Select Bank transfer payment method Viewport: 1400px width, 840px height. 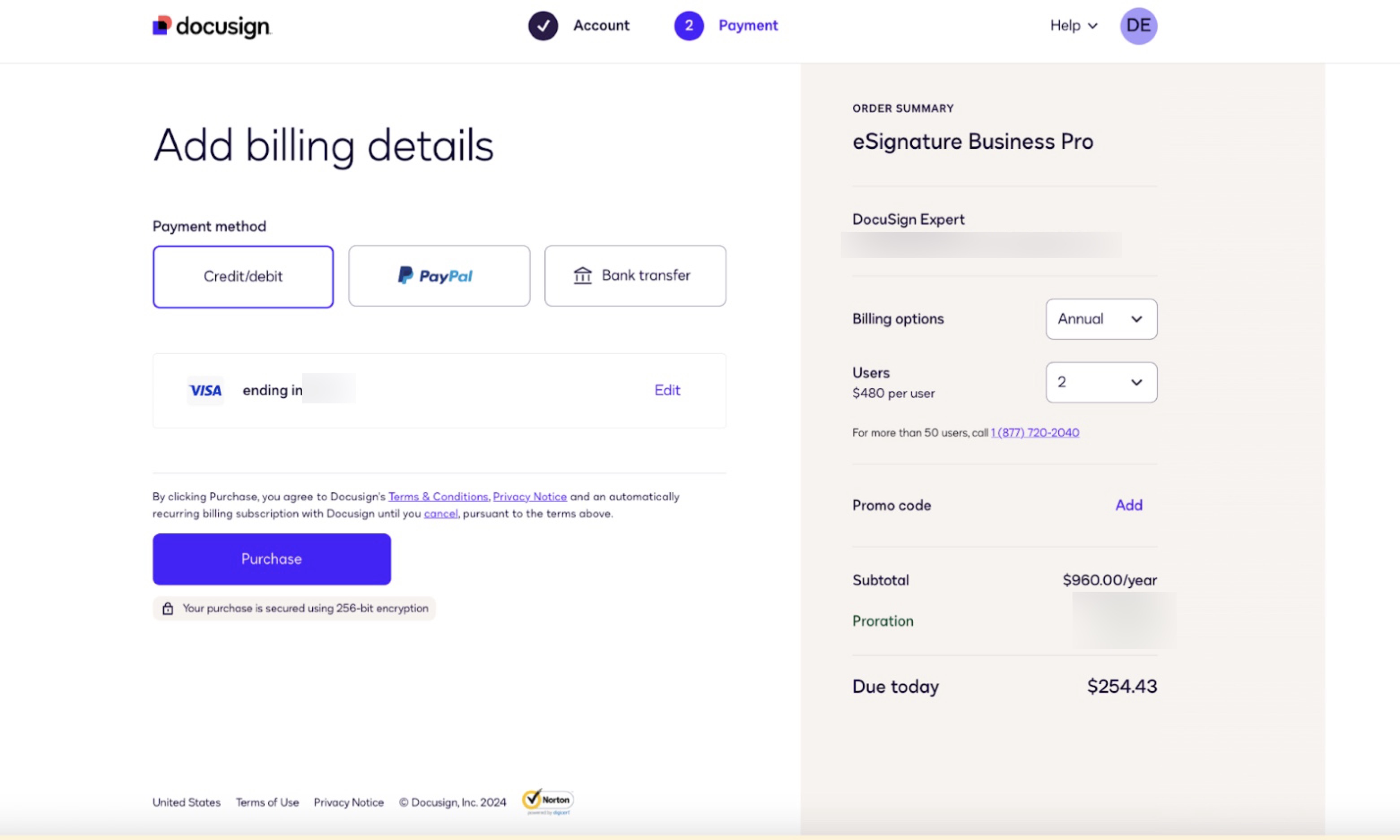635,276
